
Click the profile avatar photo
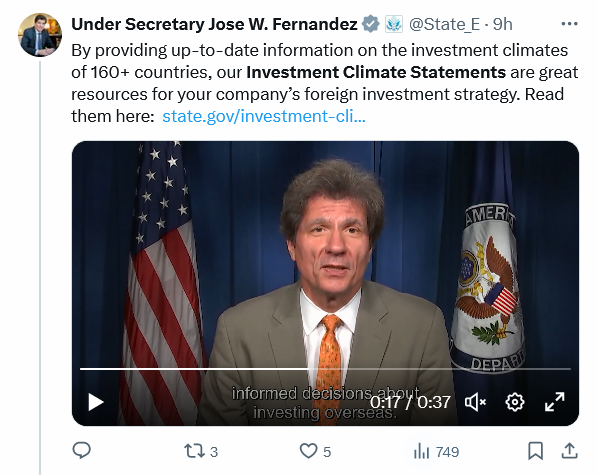[40, 35]
